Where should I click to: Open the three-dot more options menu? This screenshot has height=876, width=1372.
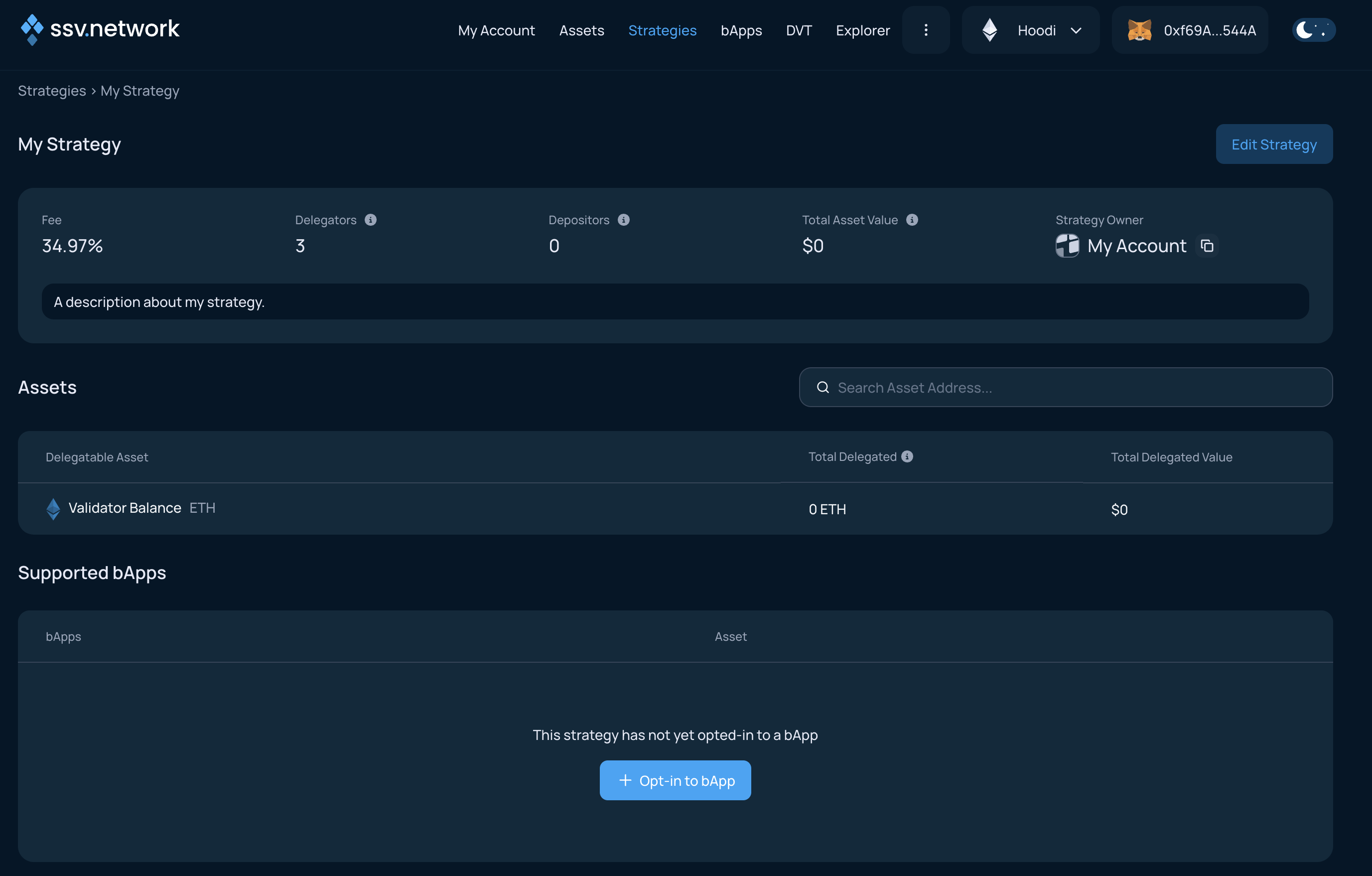point(926,30)
